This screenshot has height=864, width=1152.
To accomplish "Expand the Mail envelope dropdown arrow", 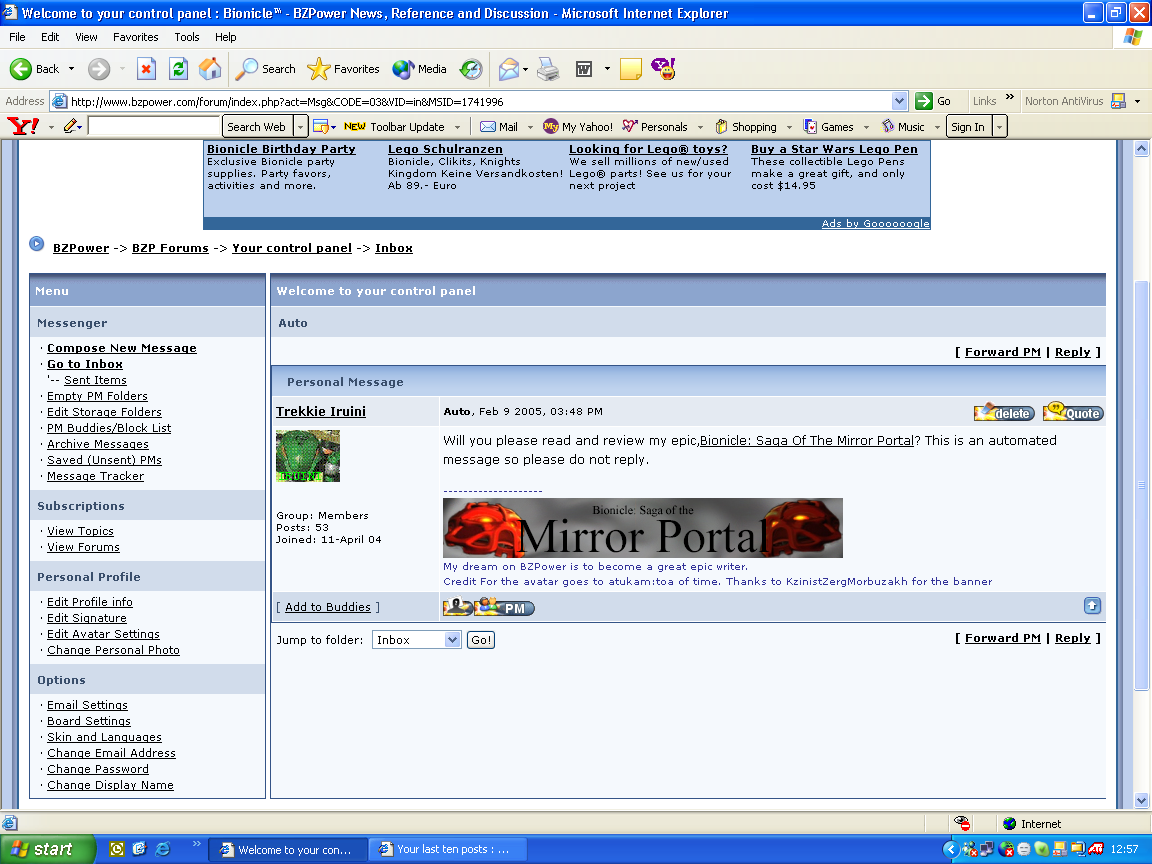I will tap(525, 69).
